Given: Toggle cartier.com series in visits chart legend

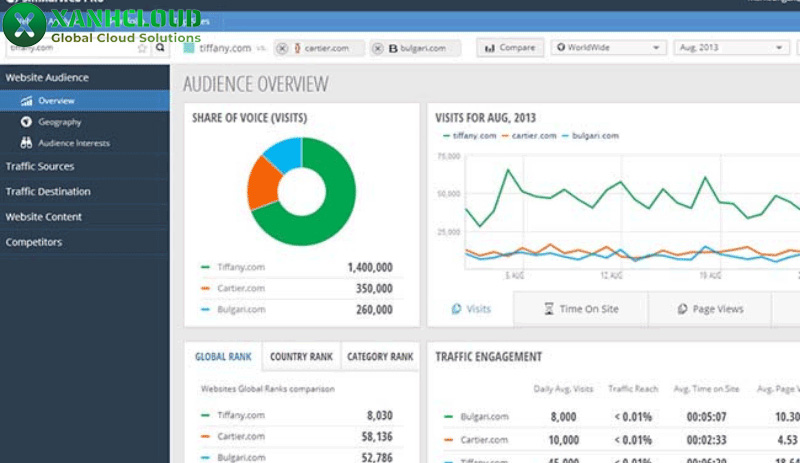Looking at the screenshot, I should [x=531, y=135].
